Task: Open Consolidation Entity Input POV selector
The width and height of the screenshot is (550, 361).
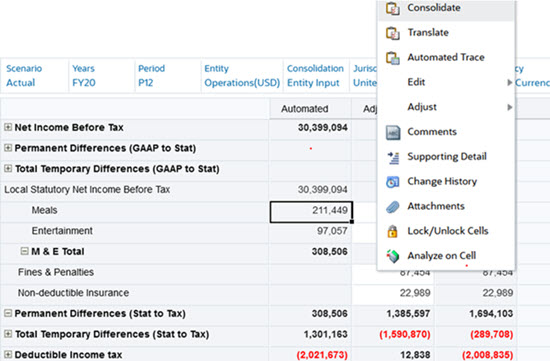Action: click(316, 76)
